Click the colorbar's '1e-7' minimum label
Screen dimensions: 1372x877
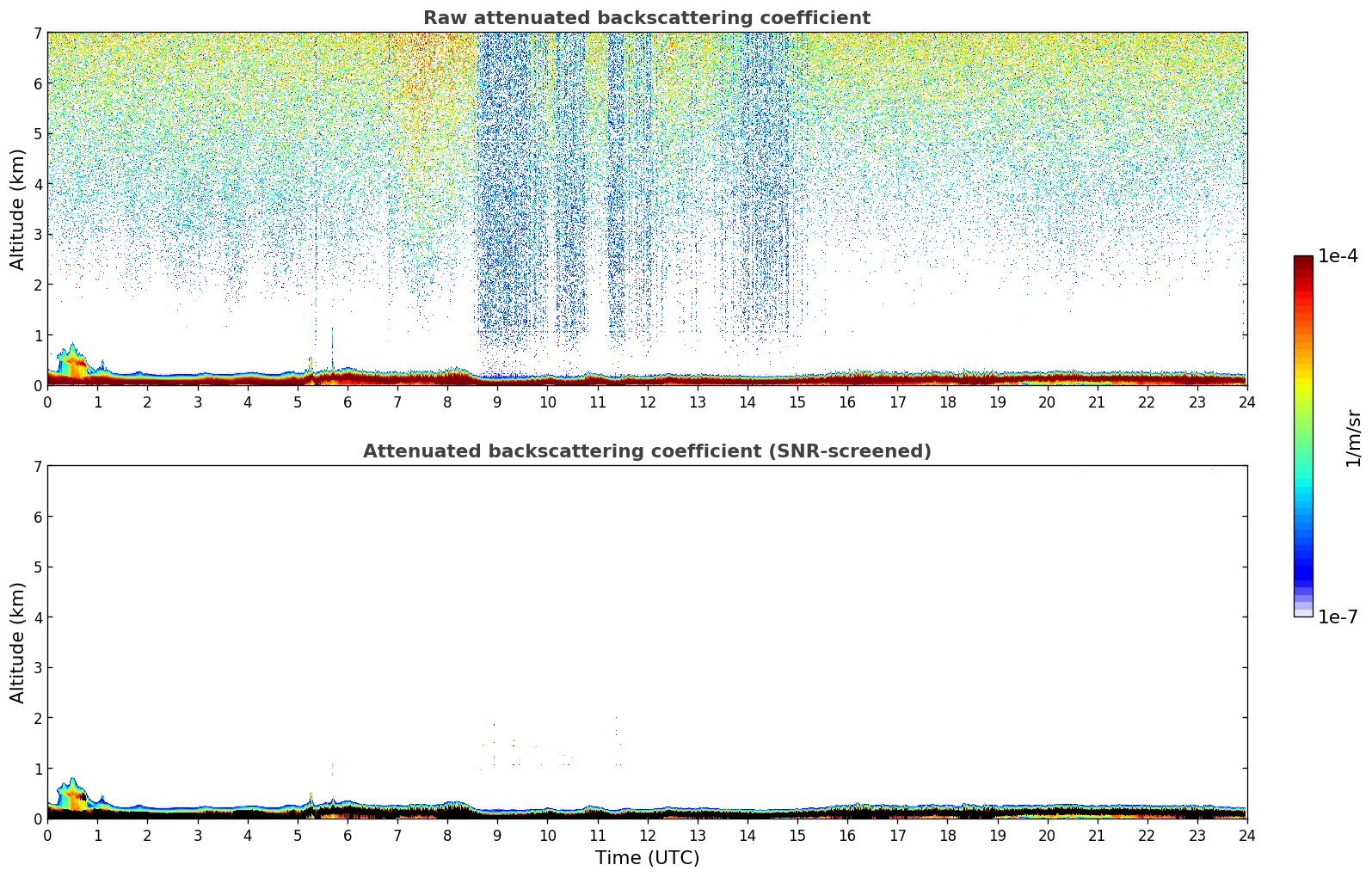(1338, 616)
